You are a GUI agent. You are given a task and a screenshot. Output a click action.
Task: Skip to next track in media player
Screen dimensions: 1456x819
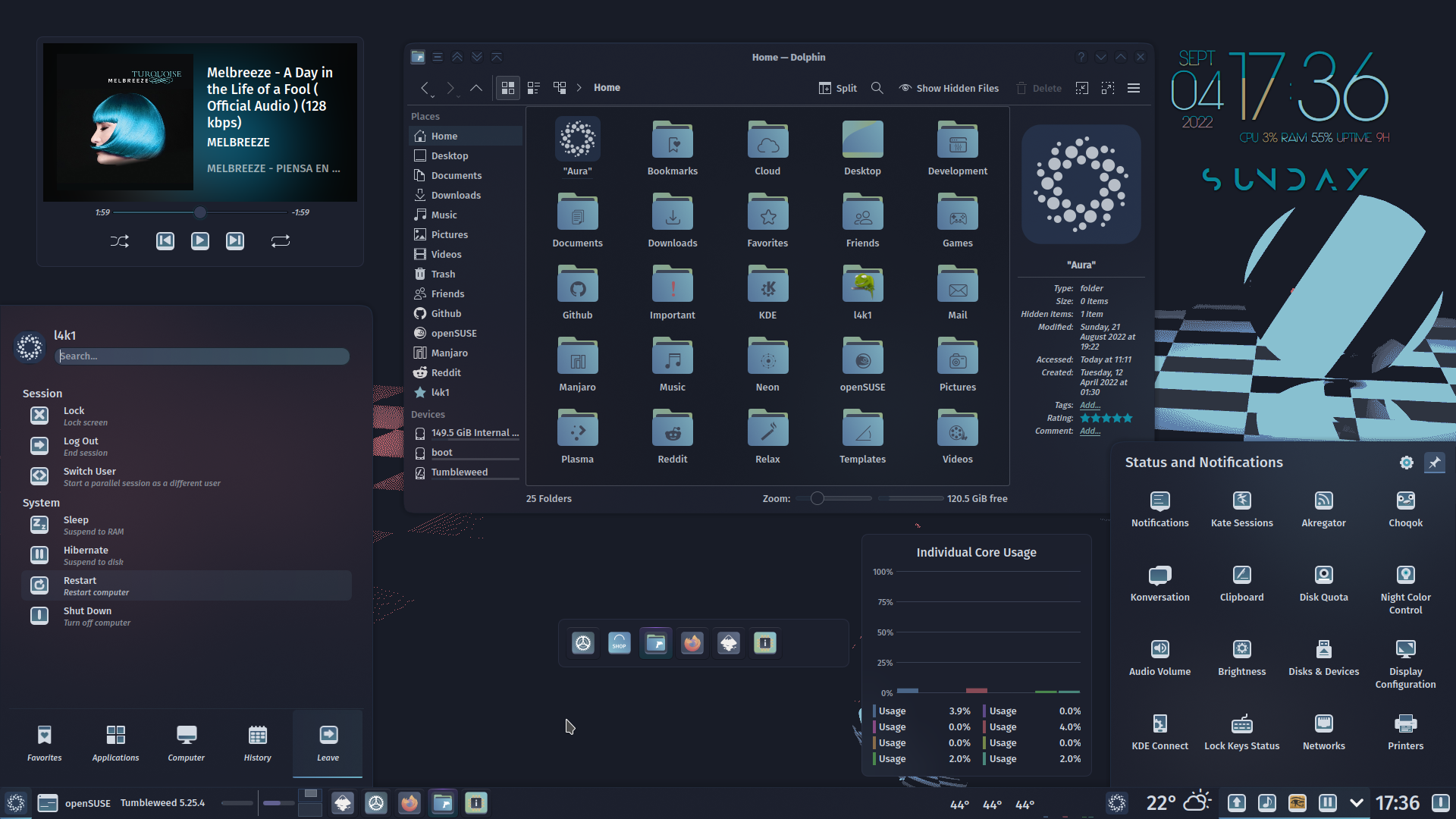pyautogui.click(x=235, y=241)
